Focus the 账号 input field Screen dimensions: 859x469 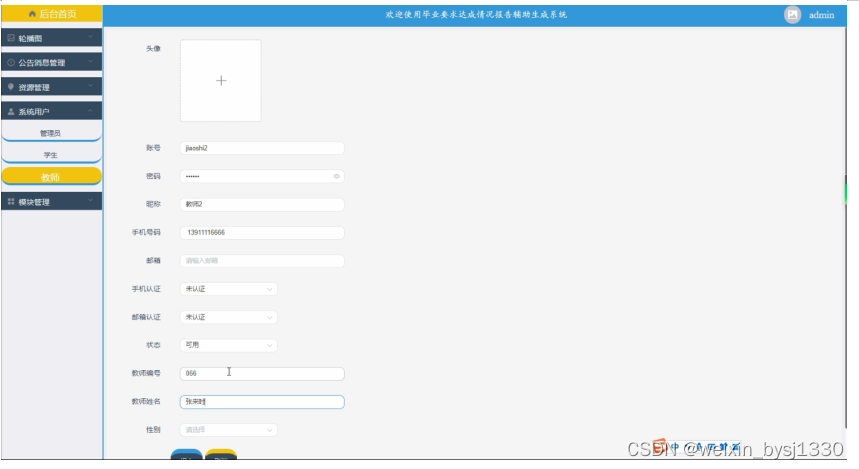click(x=262, y=148)
